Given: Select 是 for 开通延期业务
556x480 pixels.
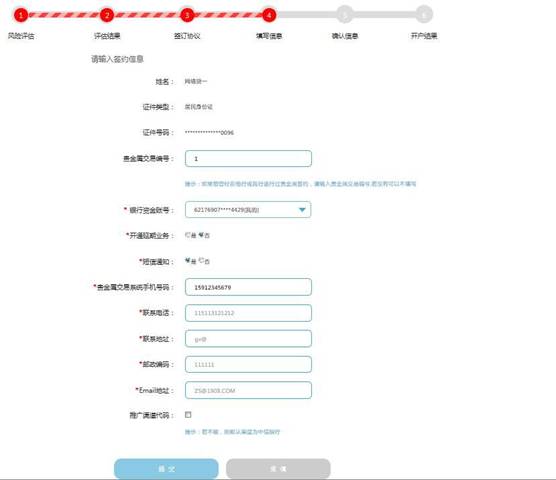Looking at the screenshot, I should click(x=188, y=235).
